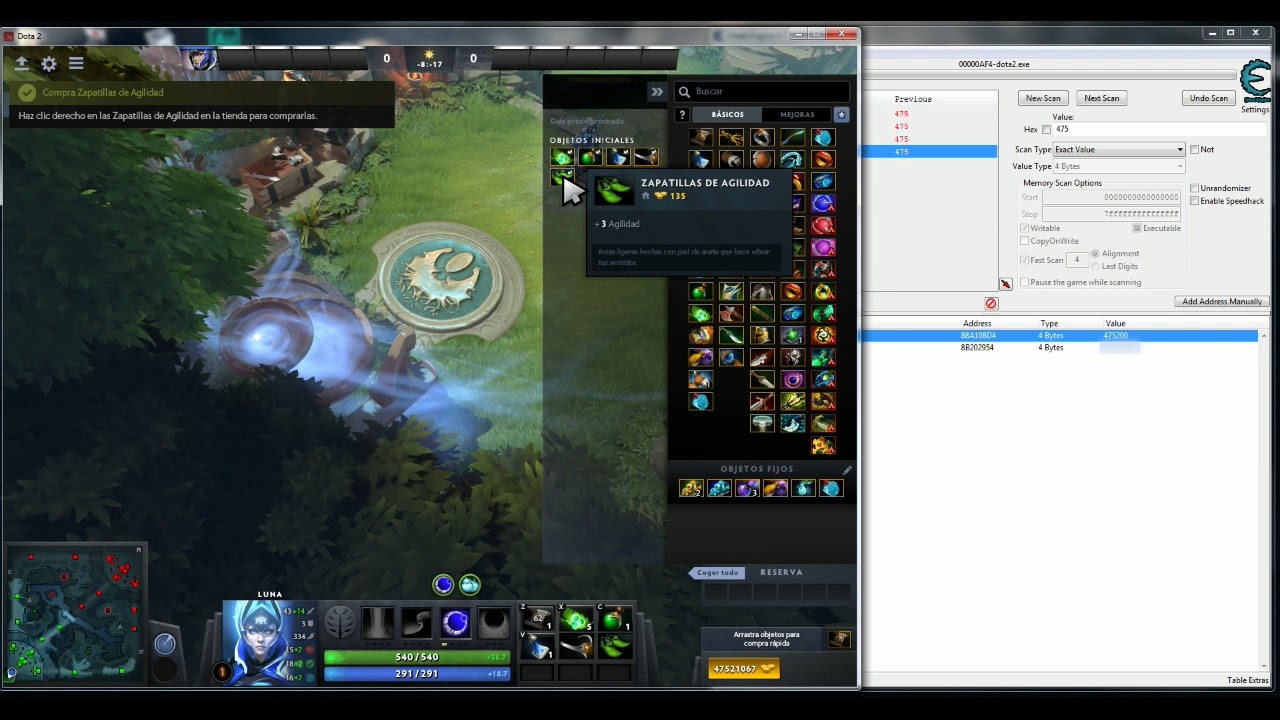
Task: Use the green item in slot X
Action: [575, 619]
